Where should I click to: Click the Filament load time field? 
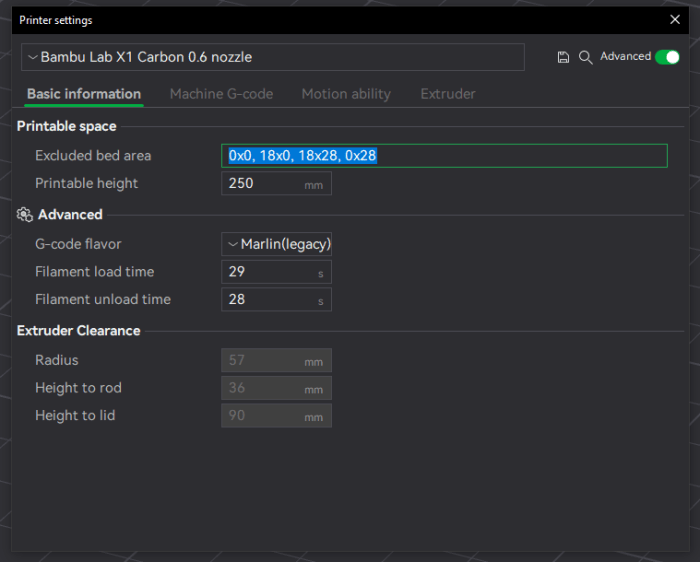[x=276, y=272]
